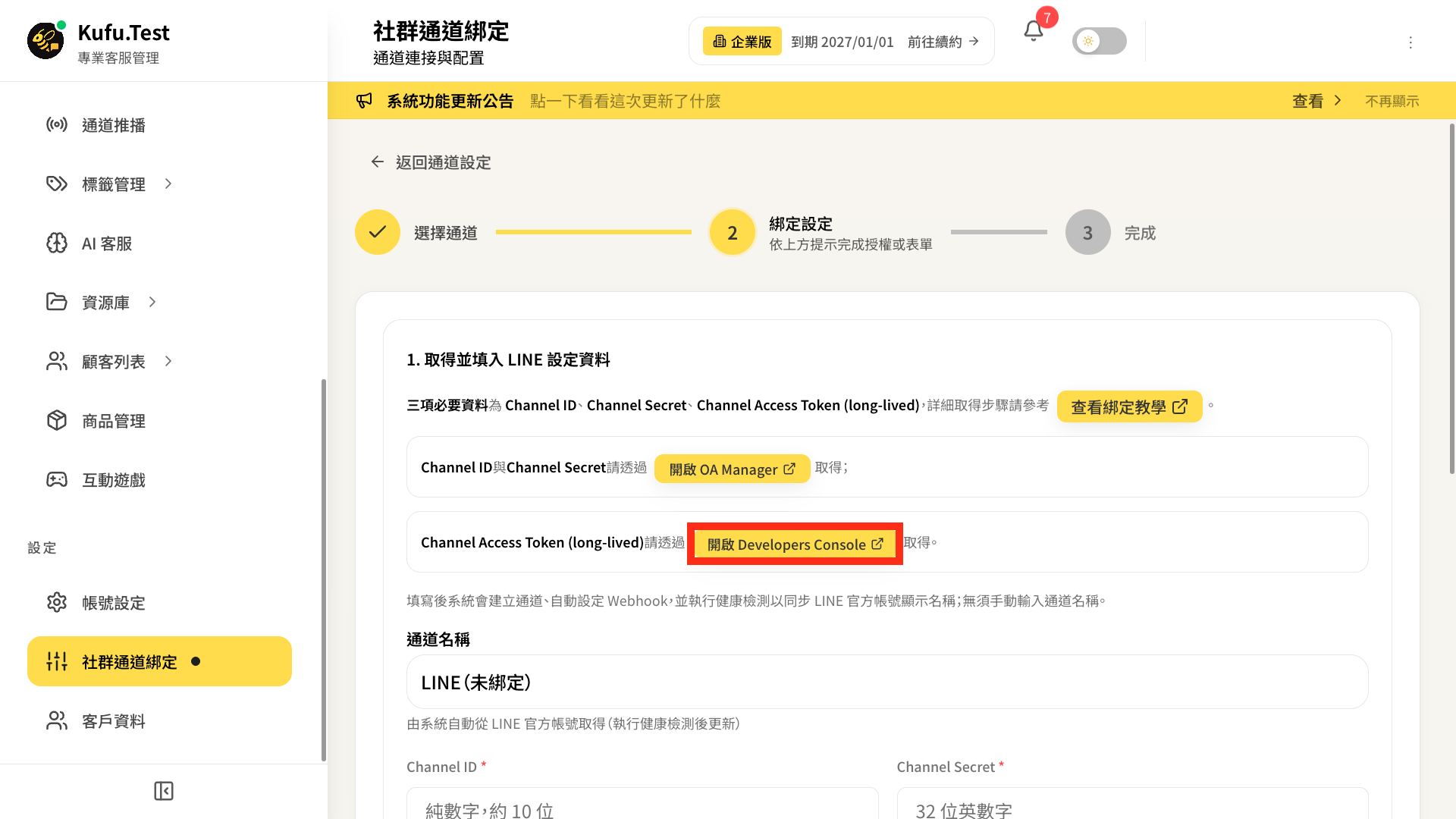1456x819 pixels.
Task: Click the completed step checkmark circle
Action: 378,232
